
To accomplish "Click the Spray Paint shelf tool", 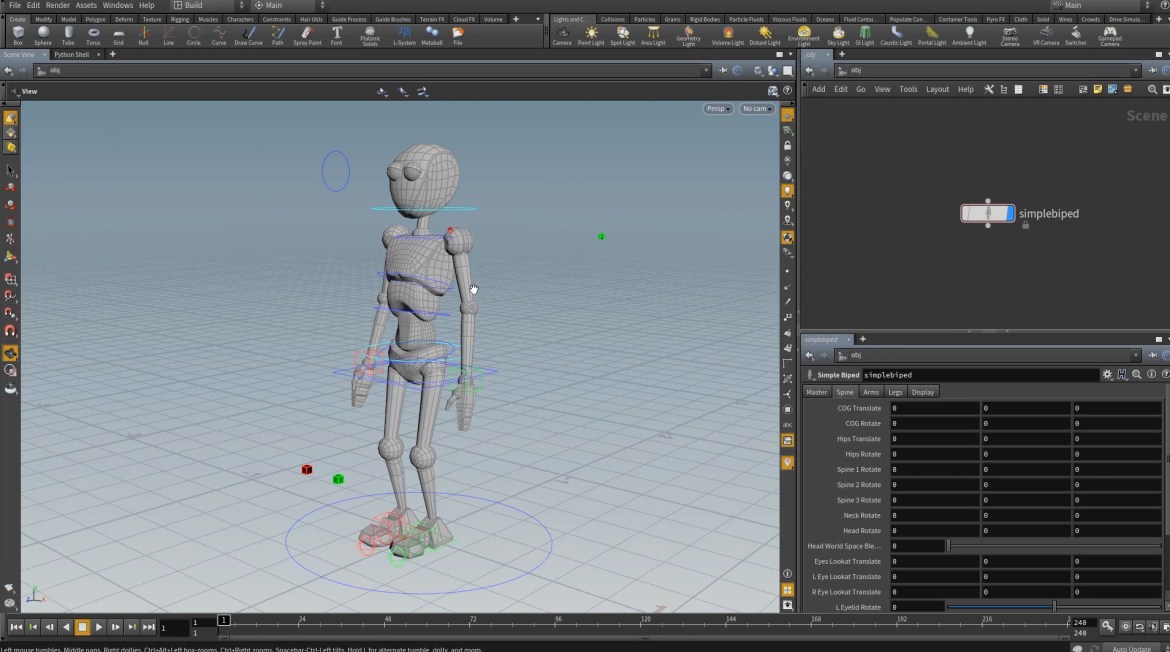I will [307, 35].
